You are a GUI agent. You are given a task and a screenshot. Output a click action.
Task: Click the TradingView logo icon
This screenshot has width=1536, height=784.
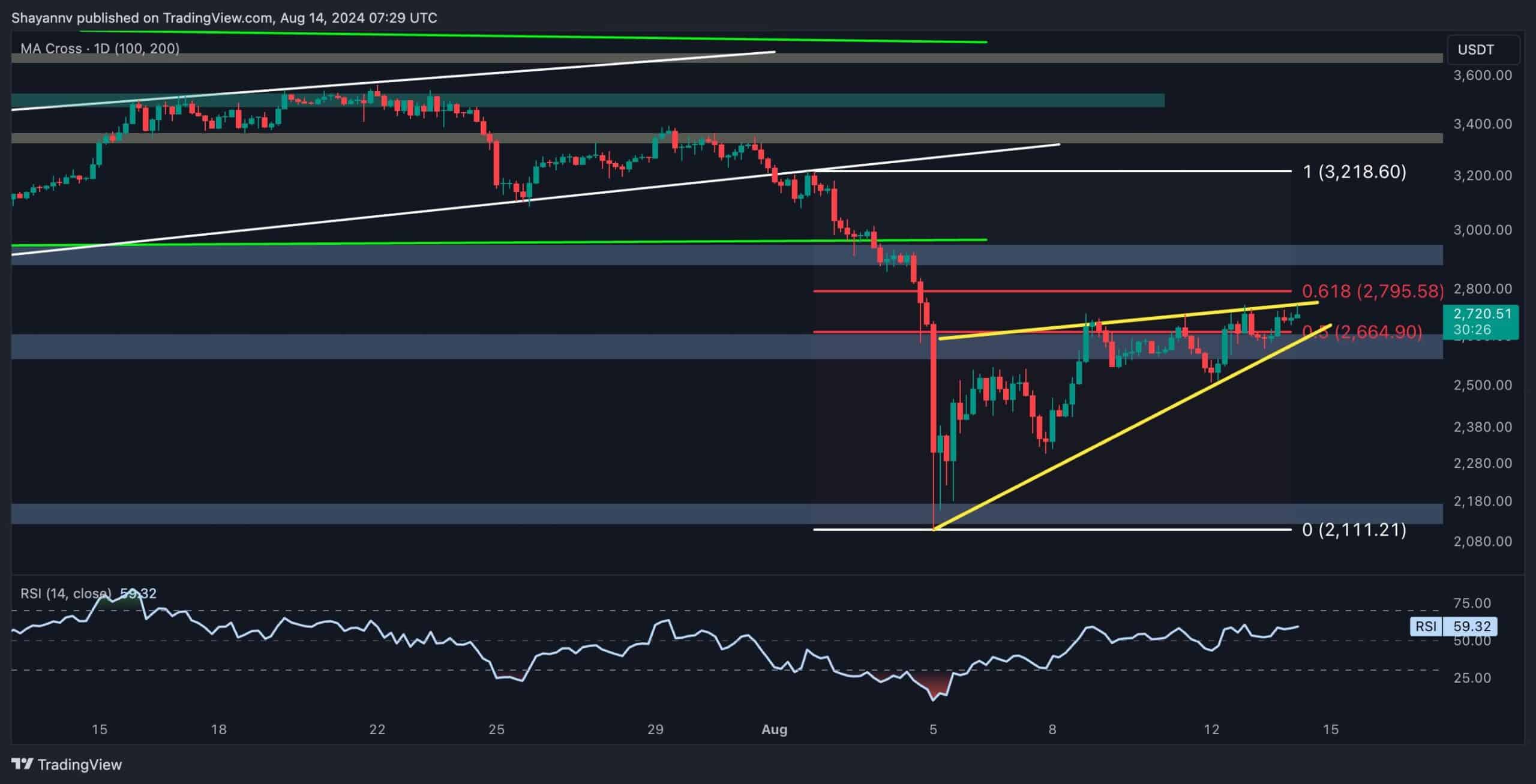pos(23,764)
